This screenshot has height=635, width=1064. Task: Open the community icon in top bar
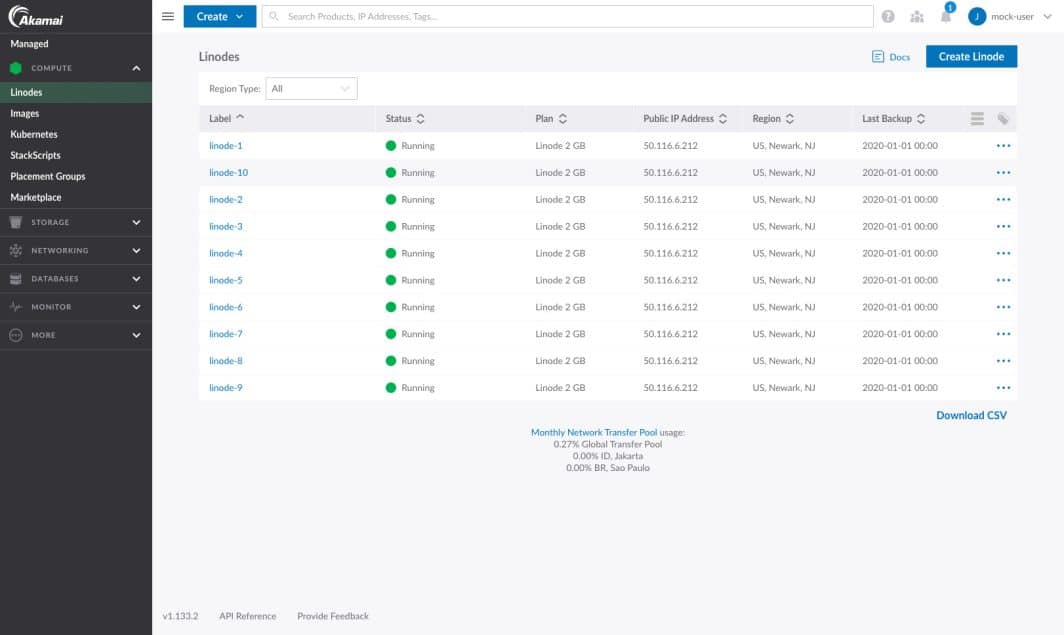(x=917, y=16)
